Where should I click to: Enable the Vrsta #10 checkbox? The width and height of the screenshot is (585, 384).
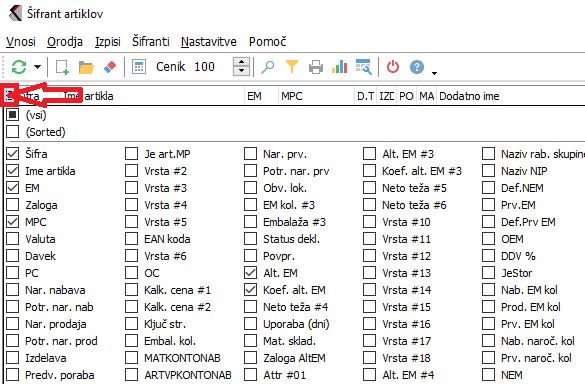[369, 222]
